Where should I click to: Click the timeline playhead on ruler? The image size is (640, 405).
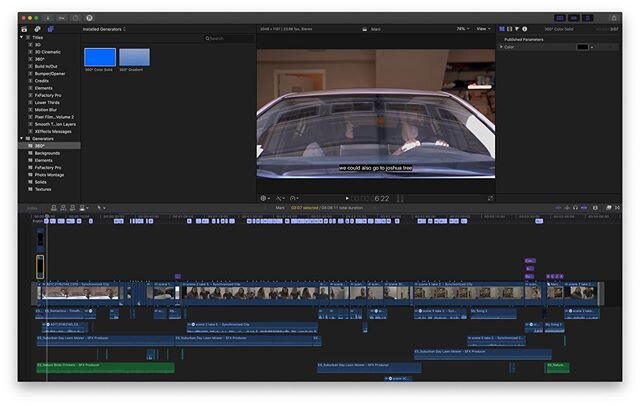pos(47,216)
